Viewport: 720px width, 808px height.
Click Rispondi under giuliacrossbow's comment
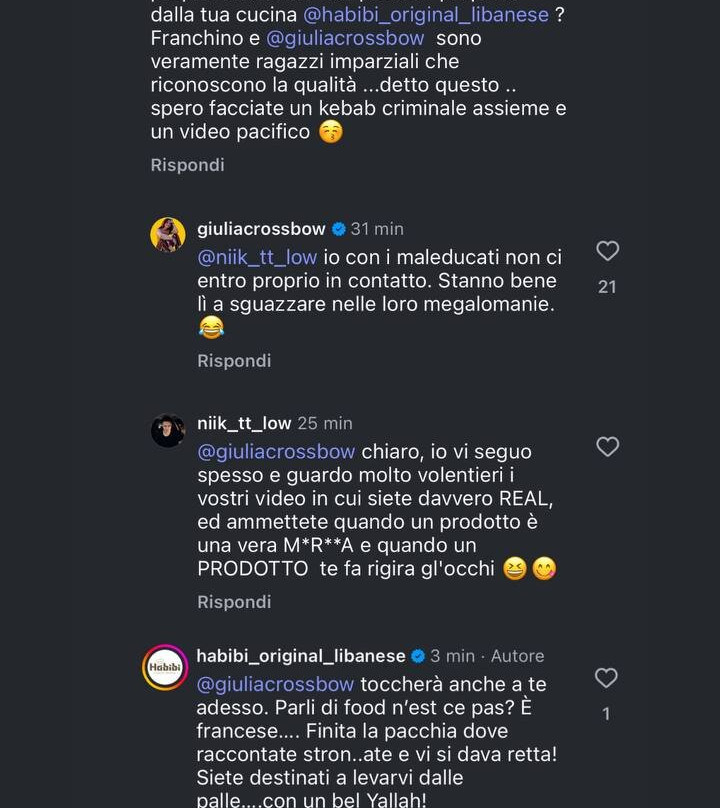click(x=234, y=360)
